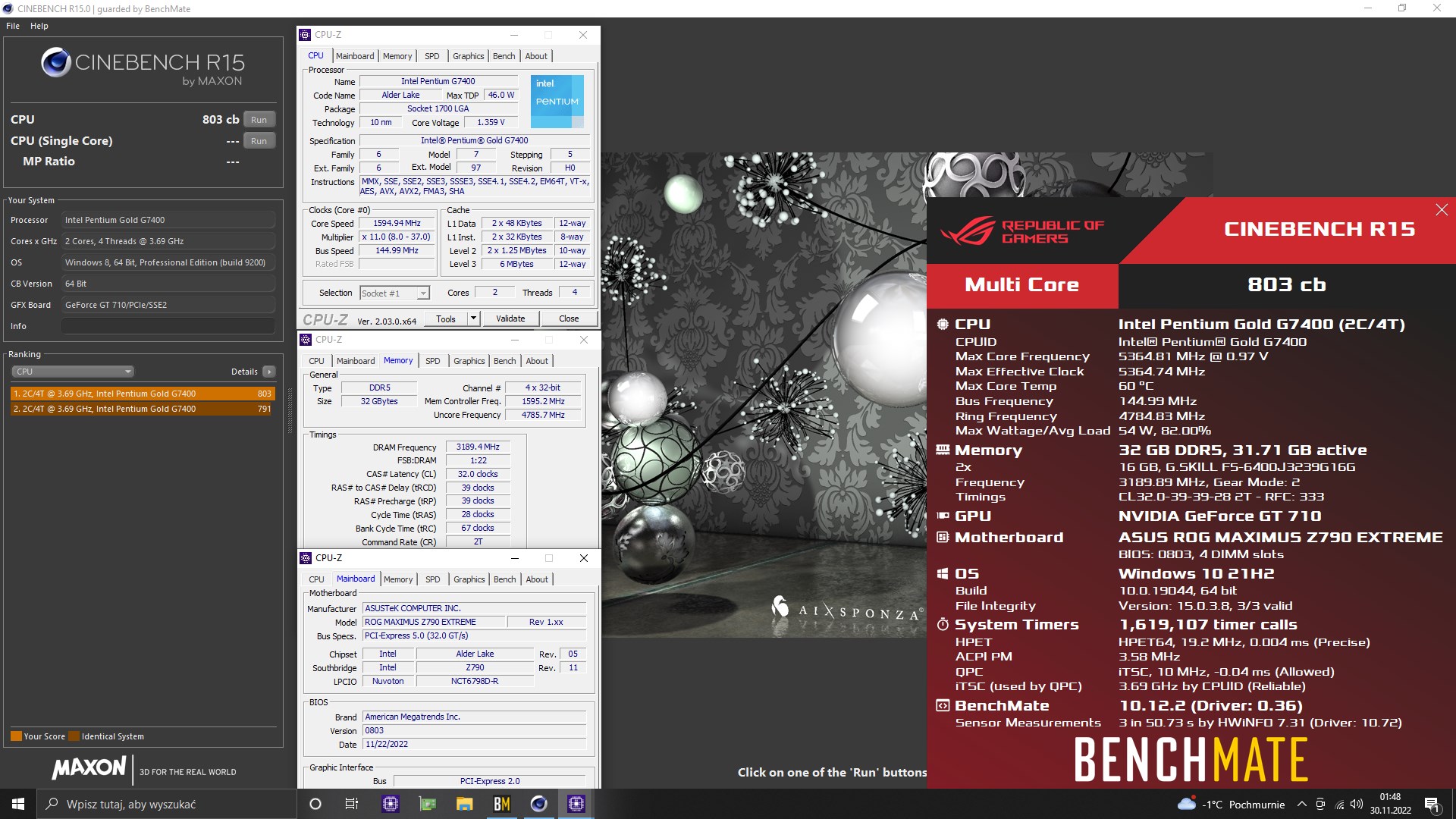The width and height of the screenshot is (1456, 819).
Task: Click the Uncore Frequency value 4785.7 MHz
Action: coord(543,416)
